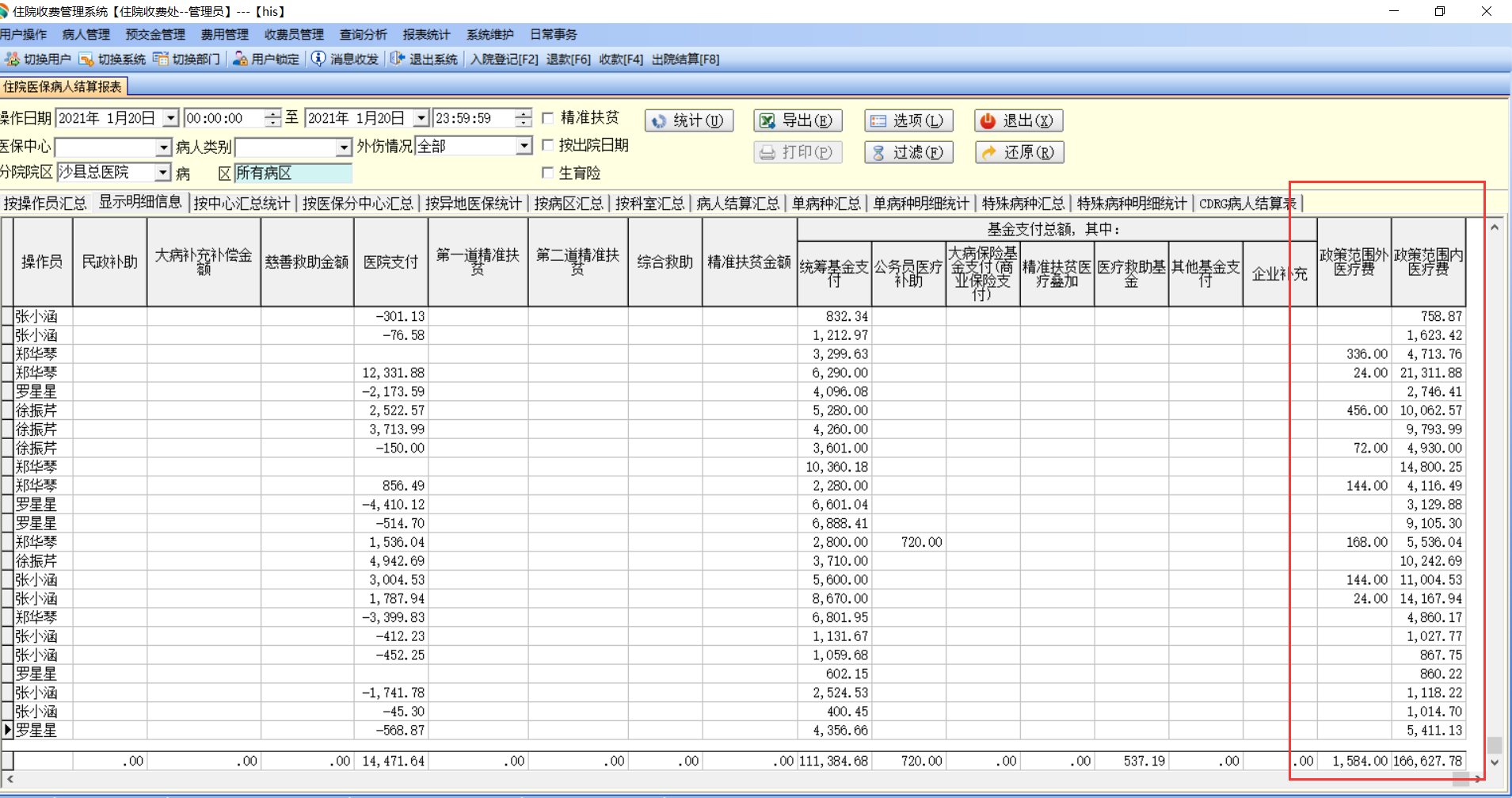Click the 政策范围内医疗费 column header
The image size is (1512, 798).
(1429, 262)
